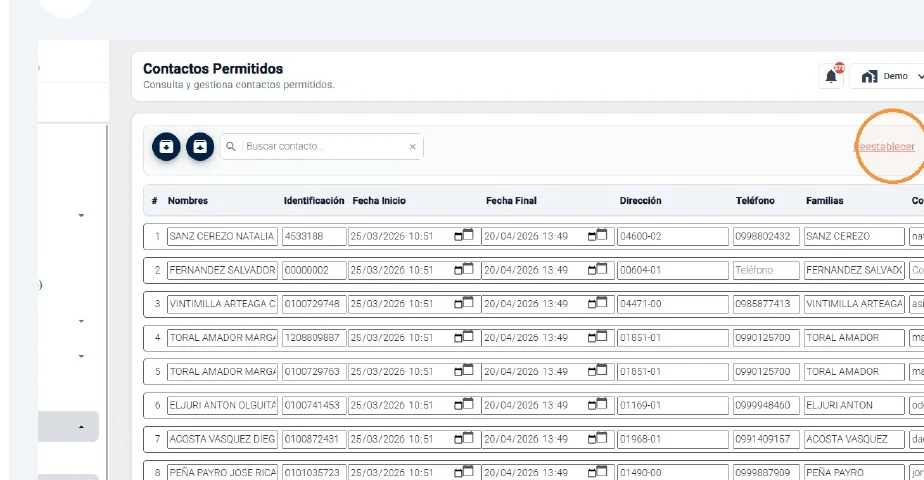The width and height of the screenshot is (924, 480).
Task: Open Fecha Inicio calendar in row 4
Action: tap(464, 337)
